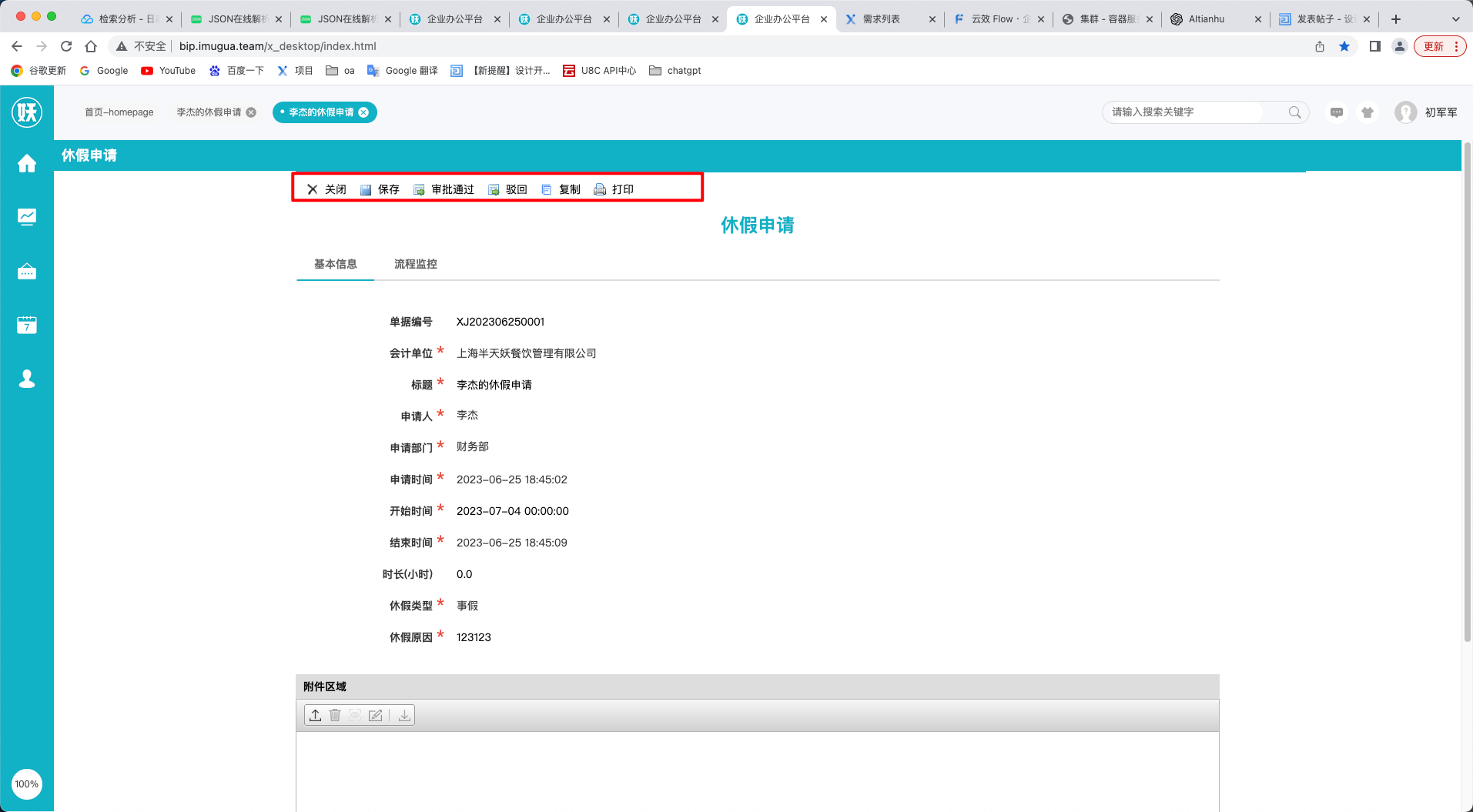This screenshot has height=812, width=1473.
Task: Edit attachment with the pencil icon
Action: pos(376,715)
